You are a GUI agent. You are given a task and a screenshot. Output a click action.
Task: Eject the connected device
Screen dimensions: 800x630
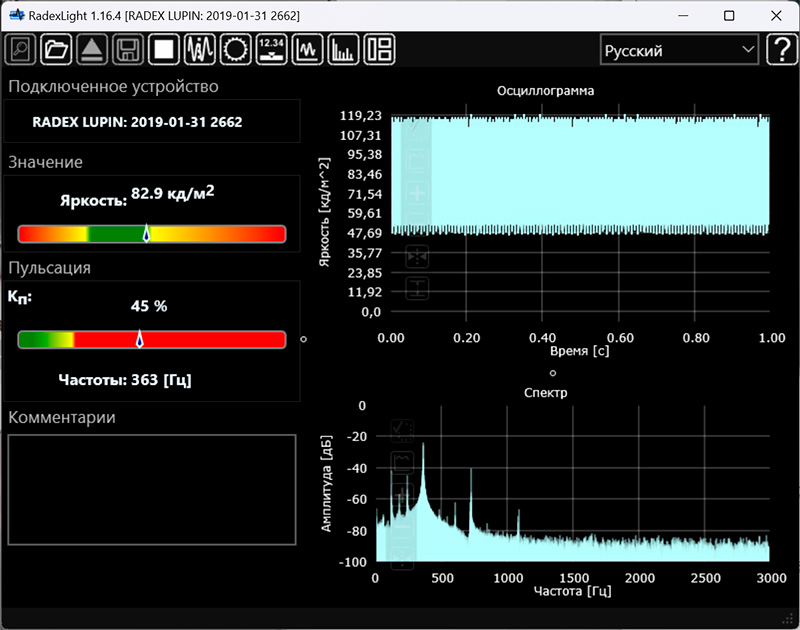click(x=91, y=49)
